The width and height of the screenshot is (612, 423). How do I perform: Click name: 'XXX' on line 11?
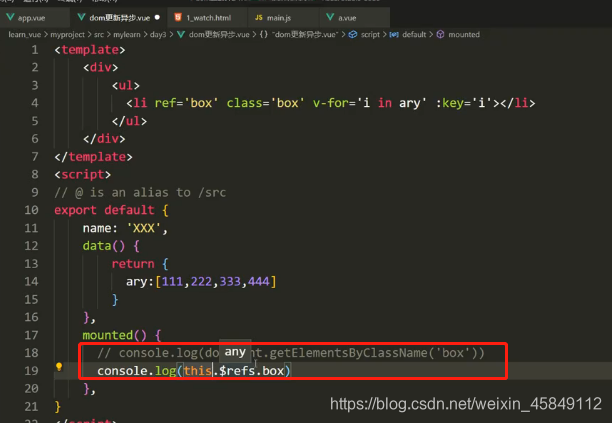[x=125, y=228]
